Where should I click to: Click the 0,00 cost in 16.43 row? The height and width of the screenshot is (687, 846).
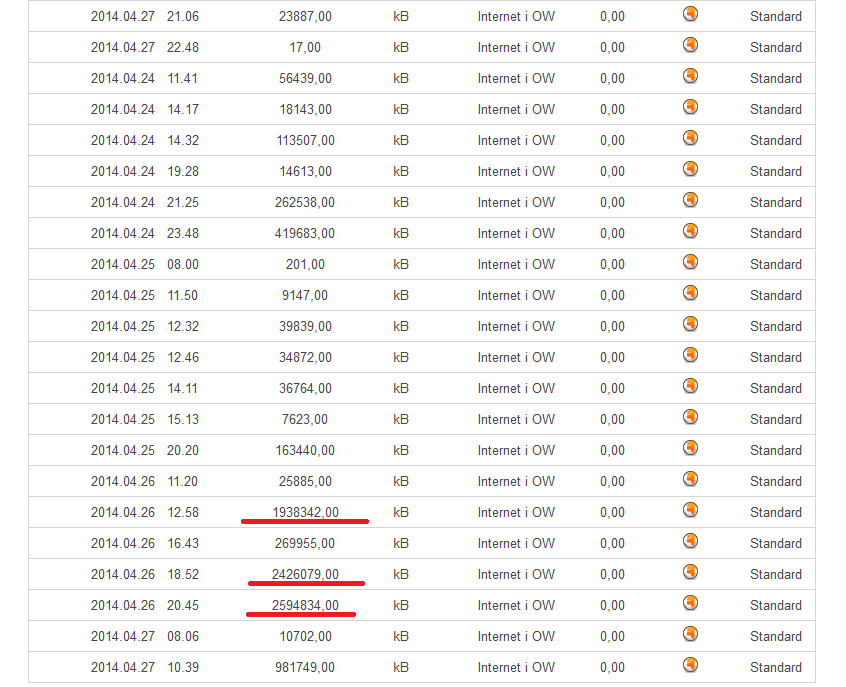point(612,544)
